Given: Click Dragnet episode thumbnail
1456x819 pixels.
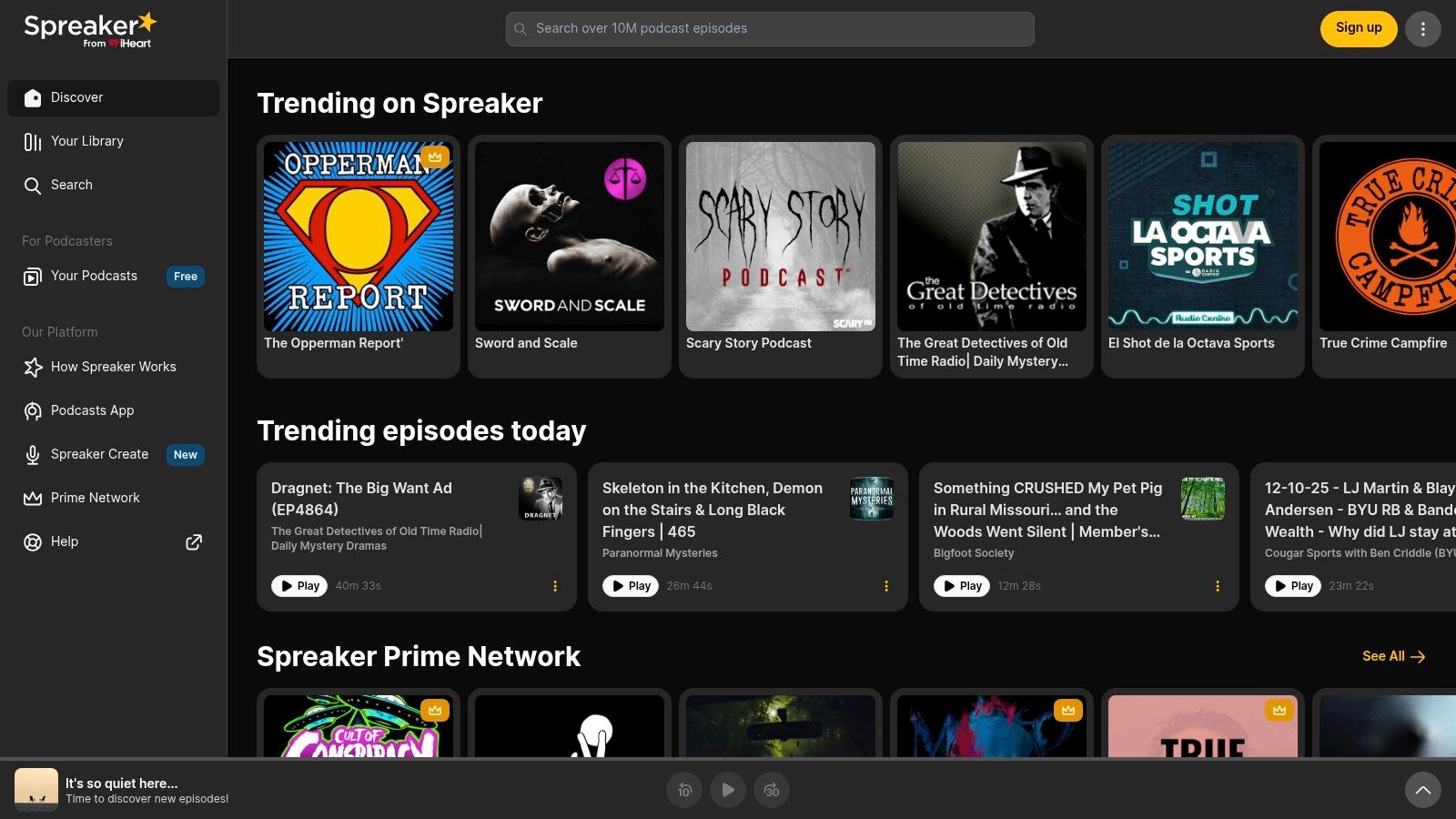Looking at the screenshot, I should coord(541,499).
